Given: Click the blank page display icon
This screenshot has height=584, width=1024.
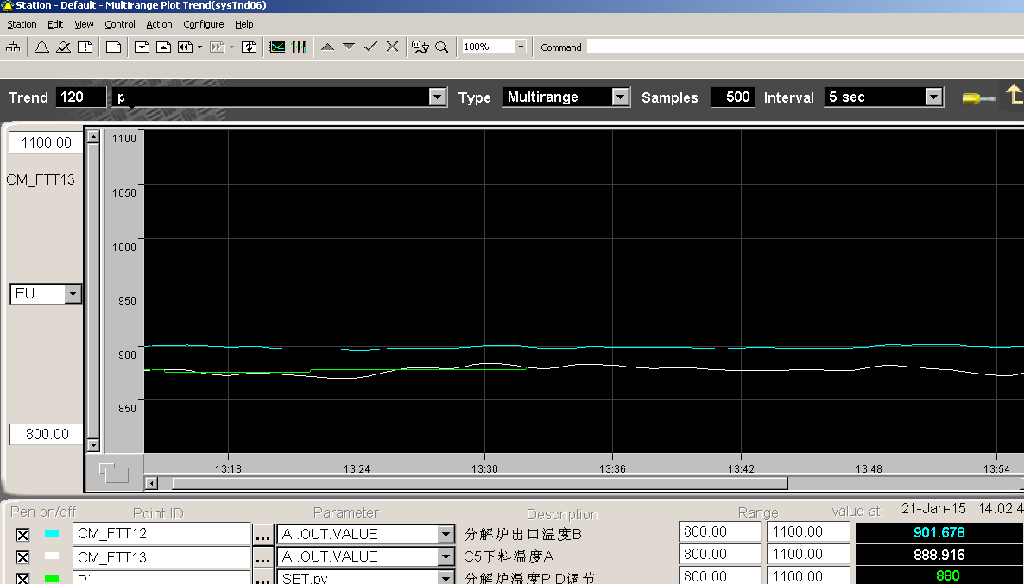Looking at the screenshot, I should pyautogui.click(x=114, y=47).
